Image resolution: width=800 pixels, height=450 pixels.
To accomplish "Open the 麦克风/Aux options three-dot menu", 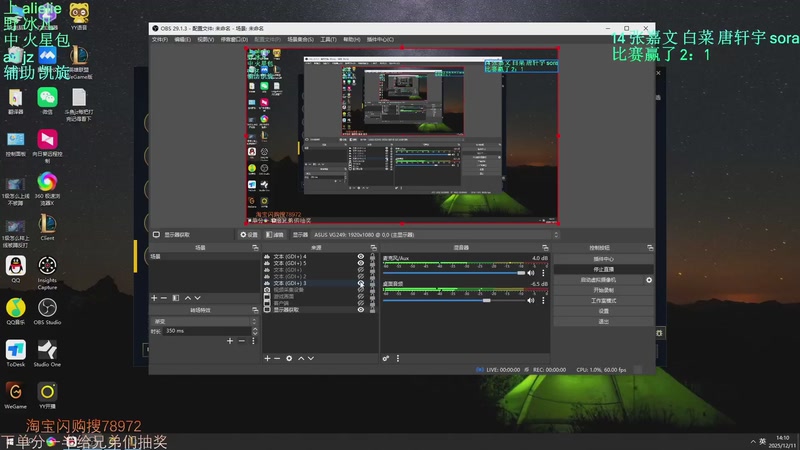I will click(x=543, y=273).
